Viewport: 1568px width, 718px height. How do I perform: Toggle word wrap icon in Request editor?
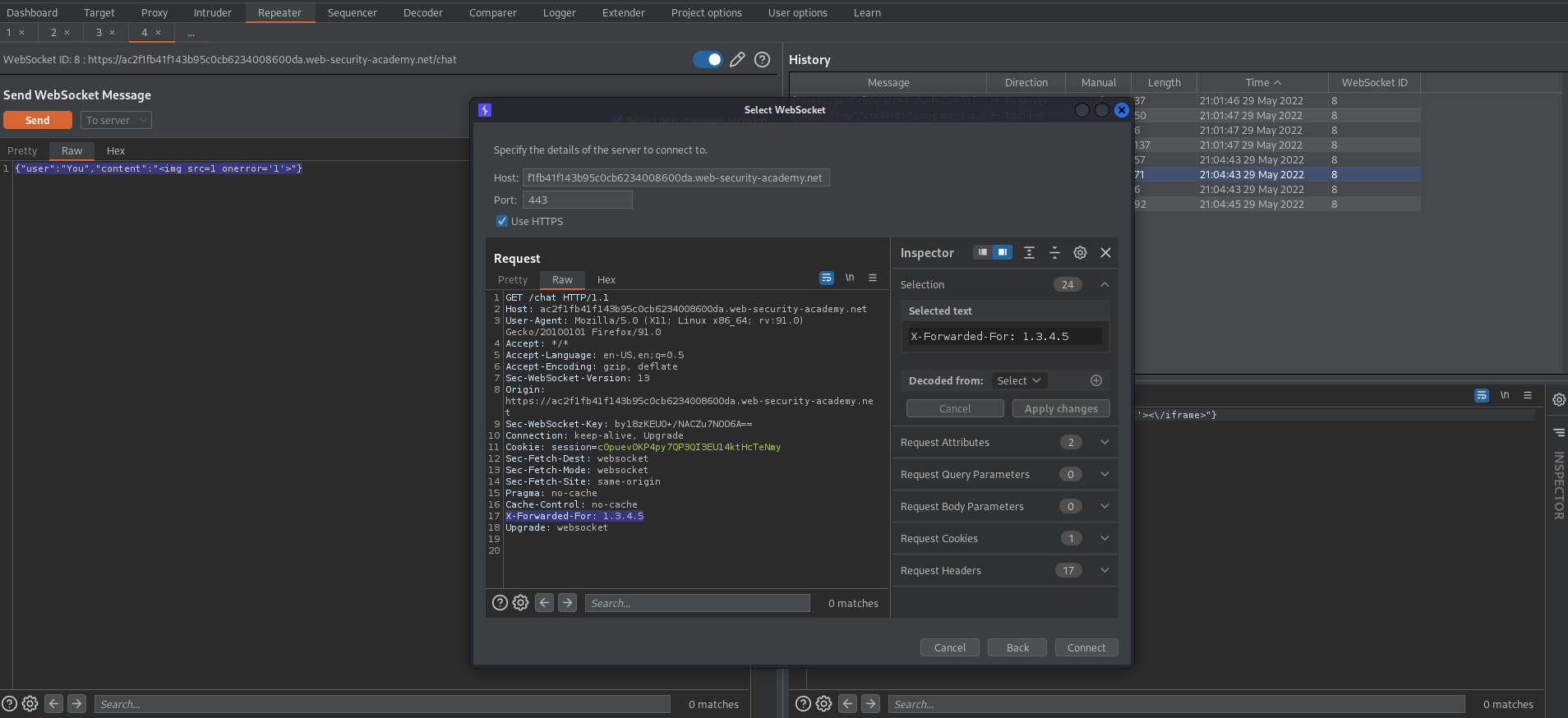click(827, 278)
